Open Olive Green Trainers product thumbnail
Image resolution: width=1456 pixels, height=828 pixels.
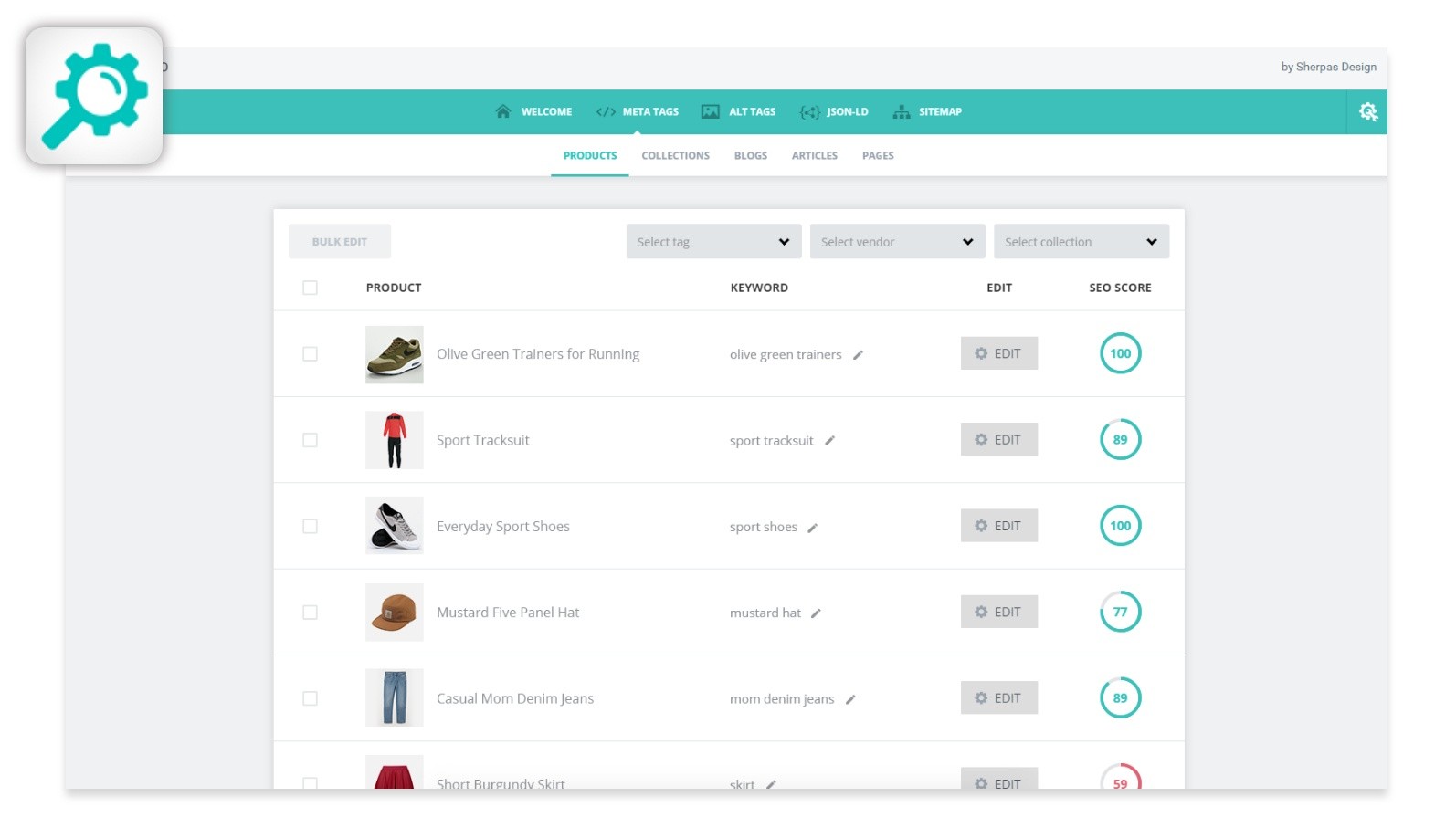(395, 354)
